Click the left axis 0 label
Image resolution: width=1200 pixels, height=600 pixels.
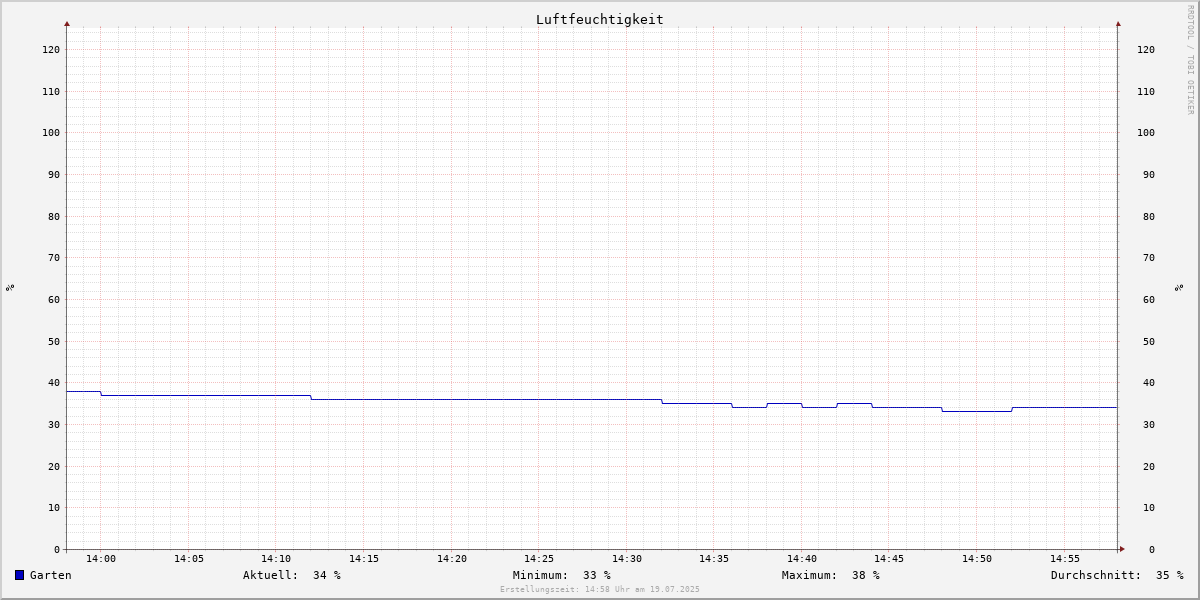point(57,550)
